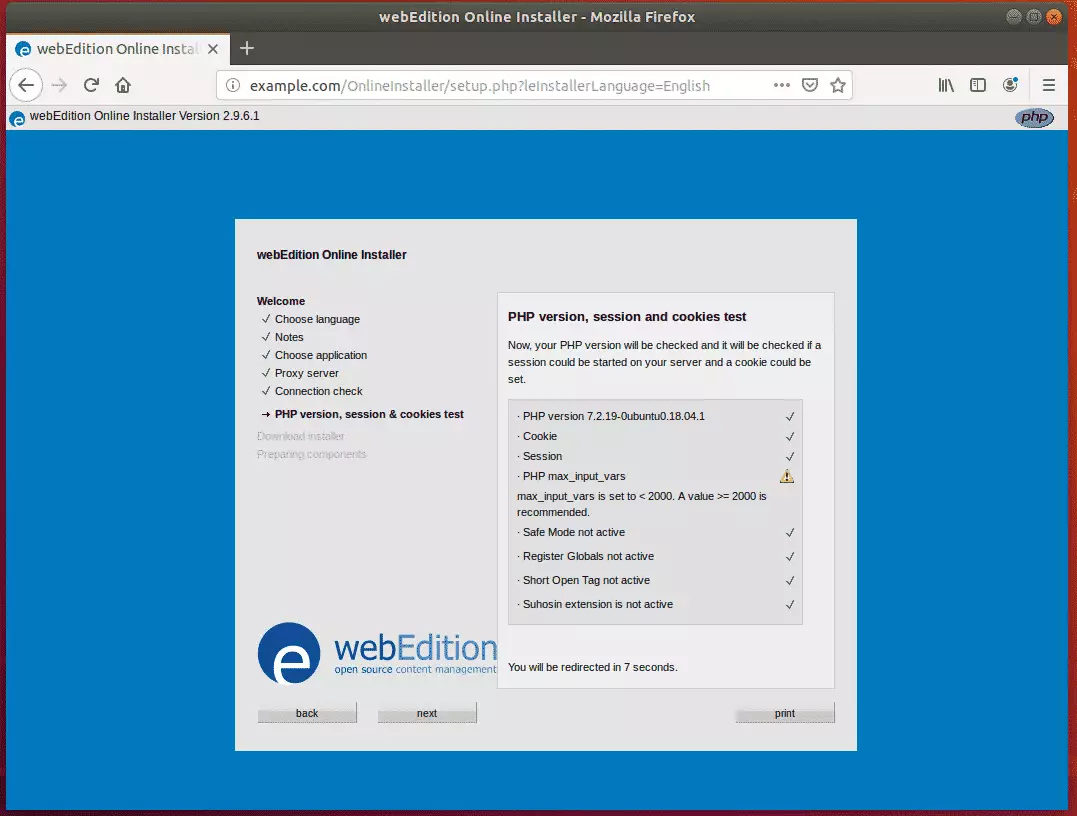Open the Firefox hamburger menu
Image resolution: width=1077 pixels, height=816 pixels.
1049,85
